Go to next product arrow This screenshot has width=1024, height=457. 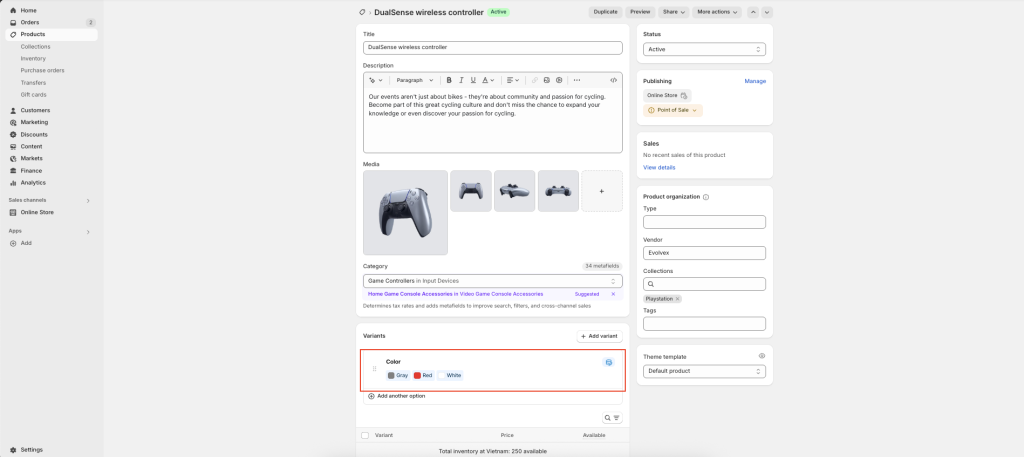pyautogui.click(x=767, y=12)
